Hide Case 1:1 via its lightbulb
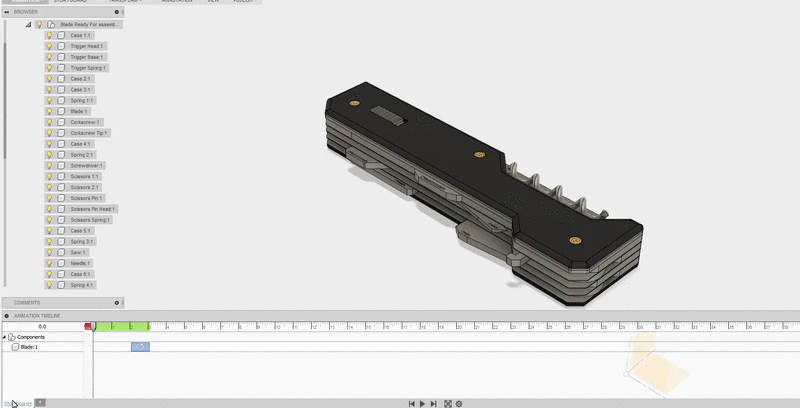The height and width of the screenshot is (408, 800). (x=49, y=35)
